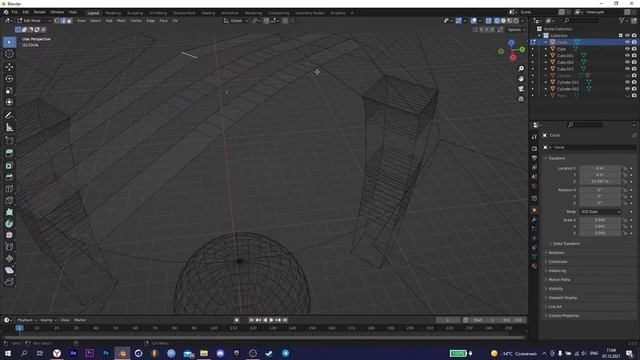Hide Cylinder.001 with its eye icon
640x360 pixels.
tap(627, 82)
